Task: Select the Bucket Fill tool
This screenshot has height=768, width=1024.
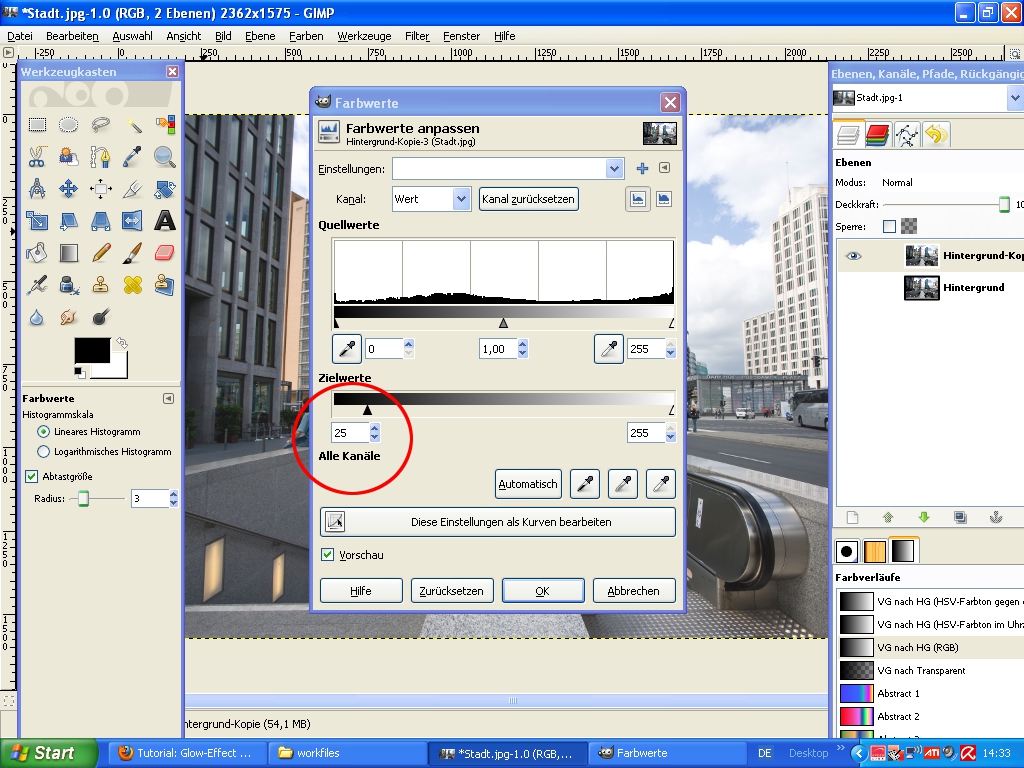Action: click(37, 253)
